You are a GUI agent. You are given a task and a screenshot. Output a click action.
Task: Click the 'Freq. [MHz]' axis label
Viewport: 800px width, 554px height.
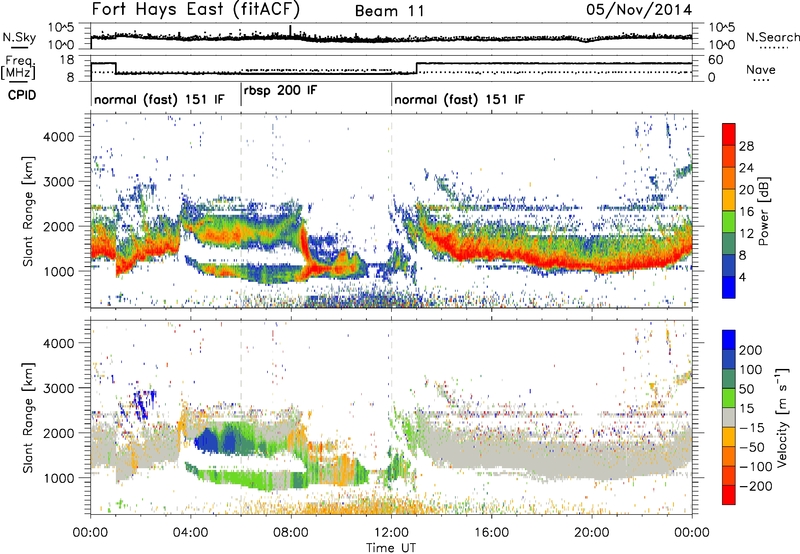point(18,68)
